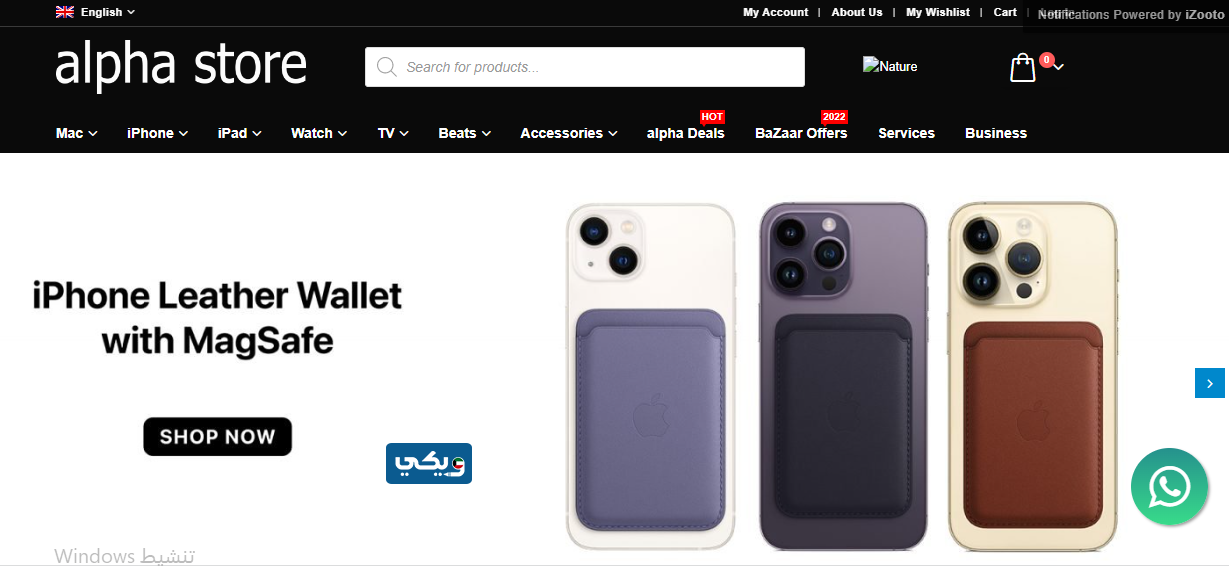Expand the iPhone menu dropdown
Image resolution: width=1229 pixels, height=572 pixels.
[x=158, y=133]
